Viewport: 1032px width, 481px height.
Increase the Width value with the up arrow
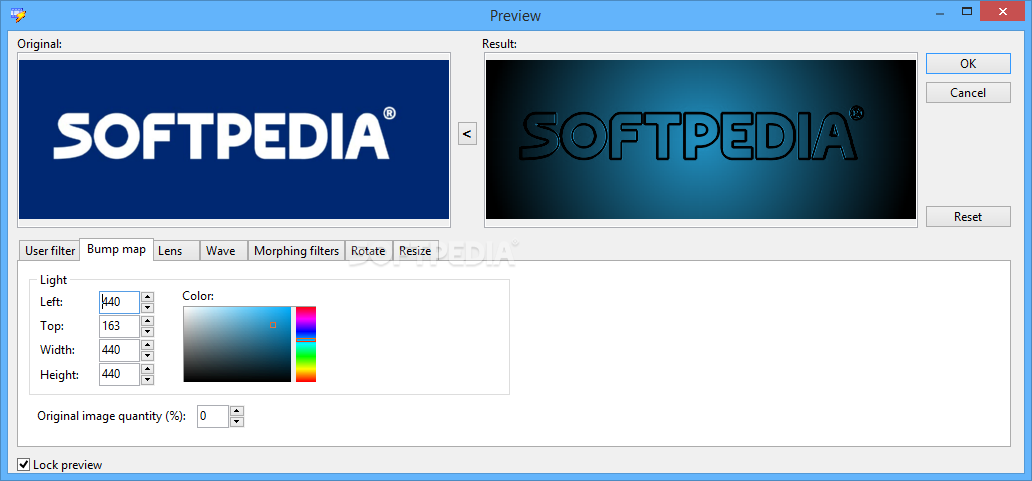(x=147, y=345)
